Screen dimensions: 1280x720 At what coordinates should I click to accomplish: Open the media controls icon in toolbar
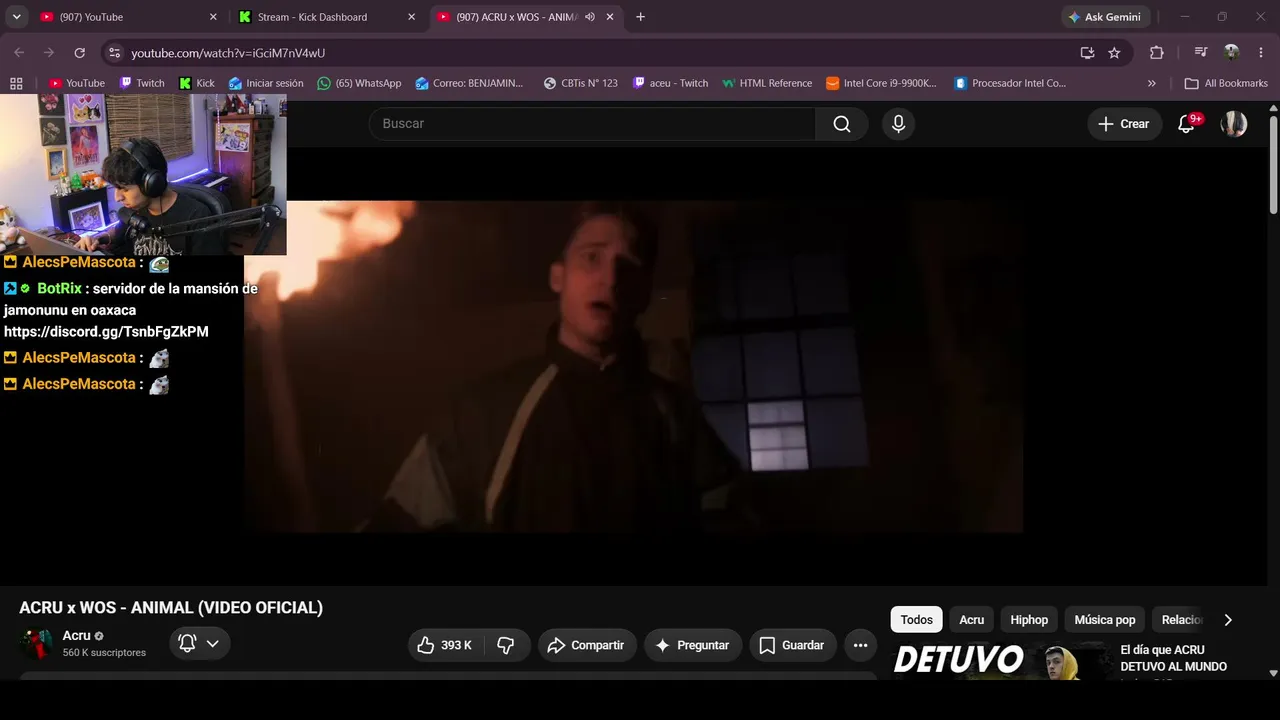point(1201,53)
